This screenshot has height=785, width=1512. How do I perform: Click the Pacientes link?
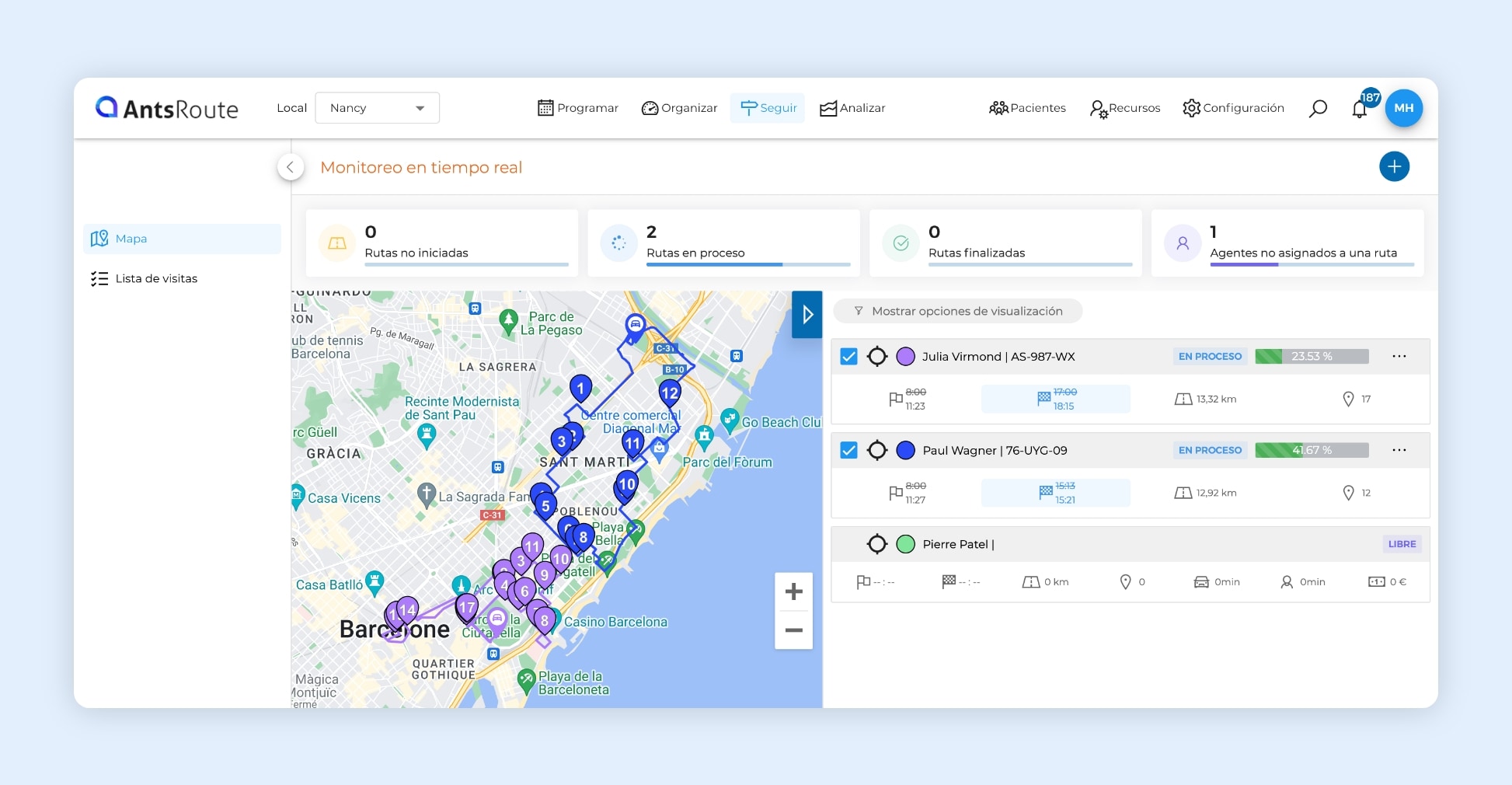[x=1027, y=108]
